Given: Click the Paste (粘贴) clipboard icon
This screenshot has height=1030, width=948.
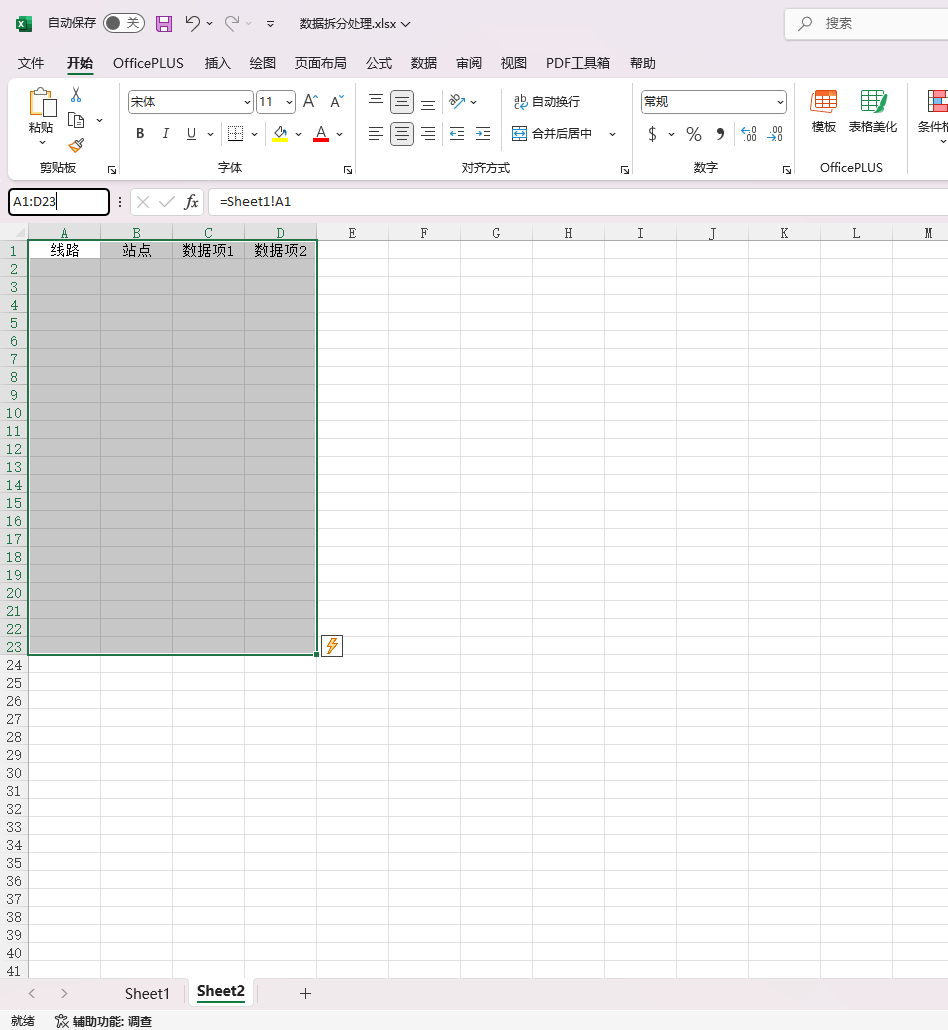Looking at the screenshot, I should click(42, 103).
